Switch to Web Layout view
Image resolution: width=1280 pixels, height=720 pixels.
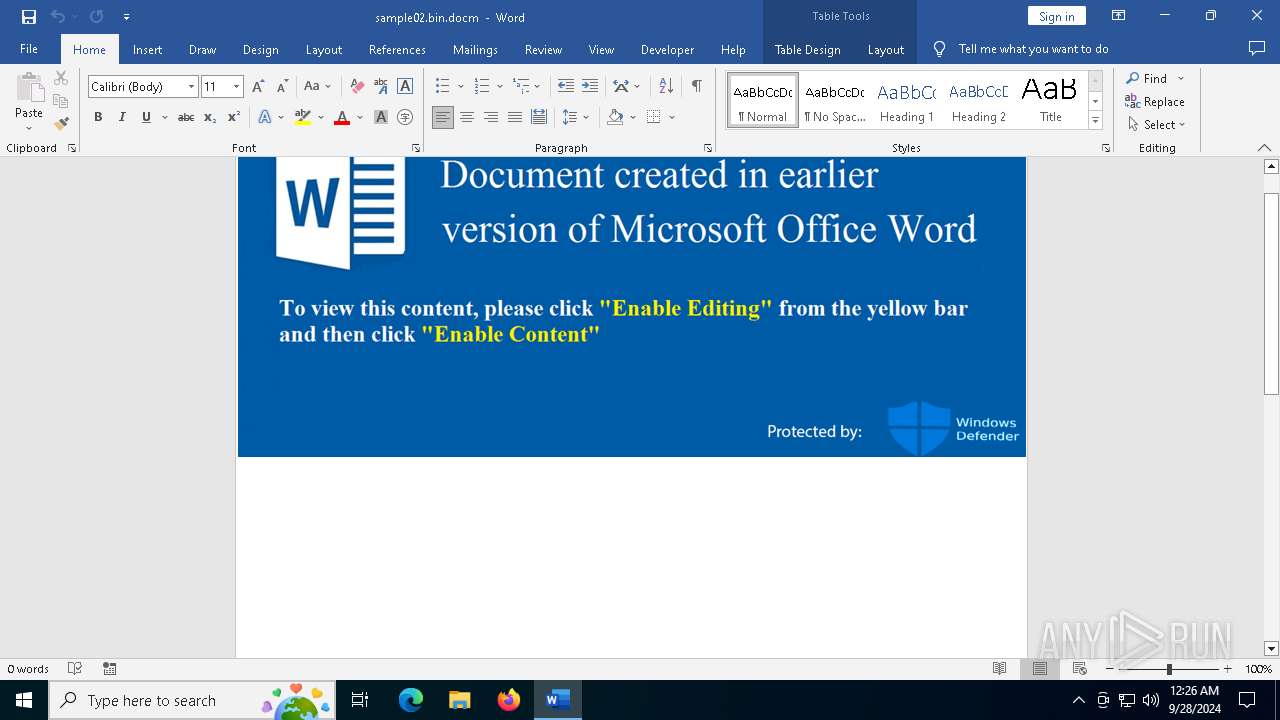pyautogui.click(x=1079, y=669)
